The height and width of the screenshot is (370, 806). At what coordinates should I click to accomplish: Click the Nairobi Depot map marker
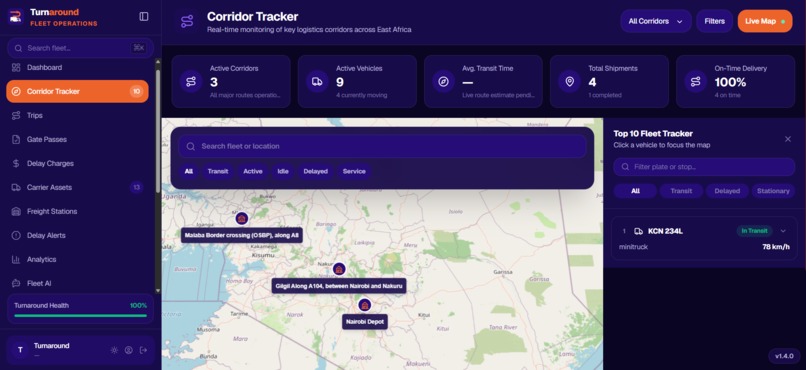point(364,305)
